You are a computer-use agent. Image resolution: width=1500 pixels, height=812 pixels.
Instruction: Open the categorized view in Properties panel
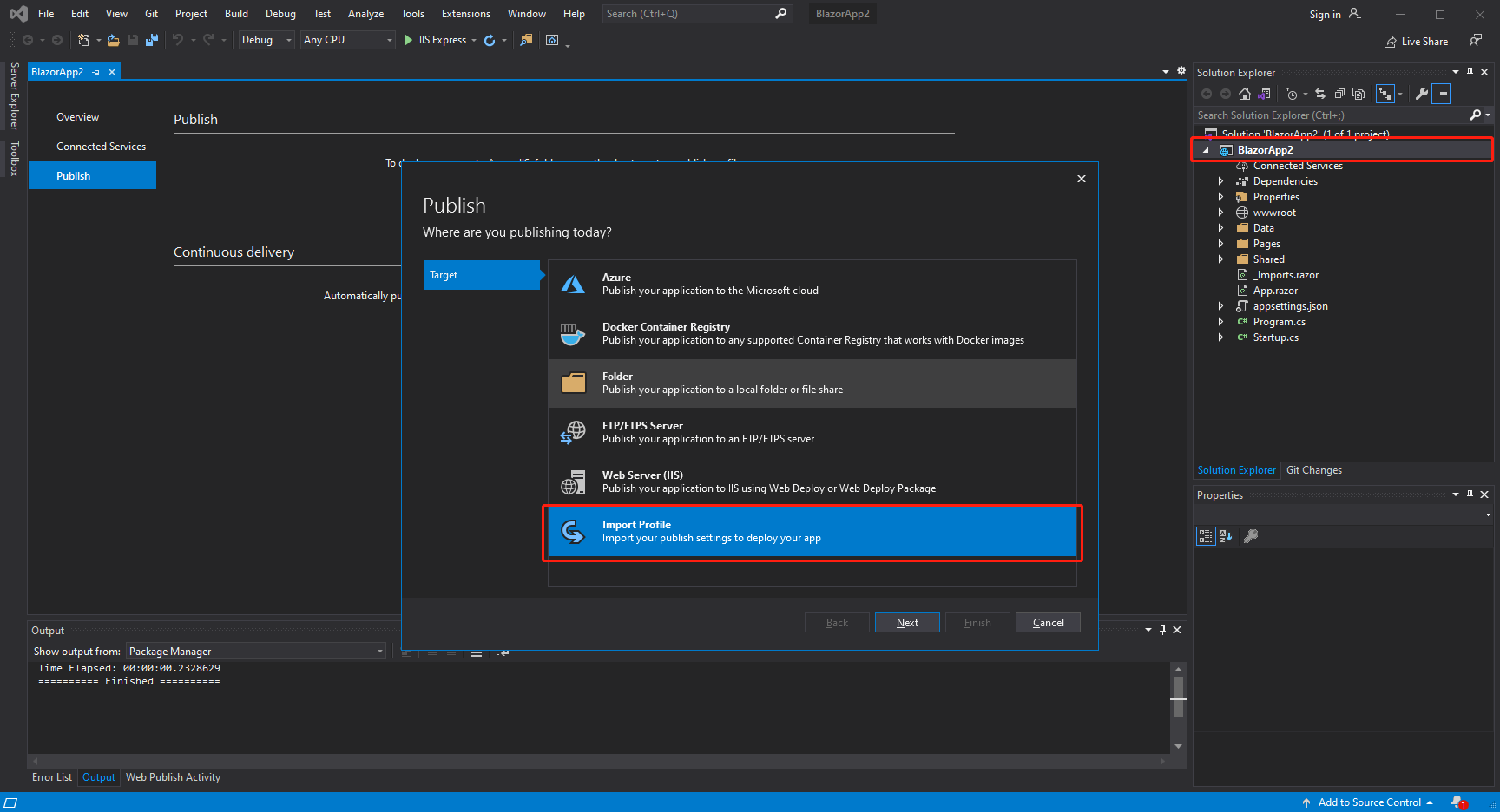pos(1206,536)
